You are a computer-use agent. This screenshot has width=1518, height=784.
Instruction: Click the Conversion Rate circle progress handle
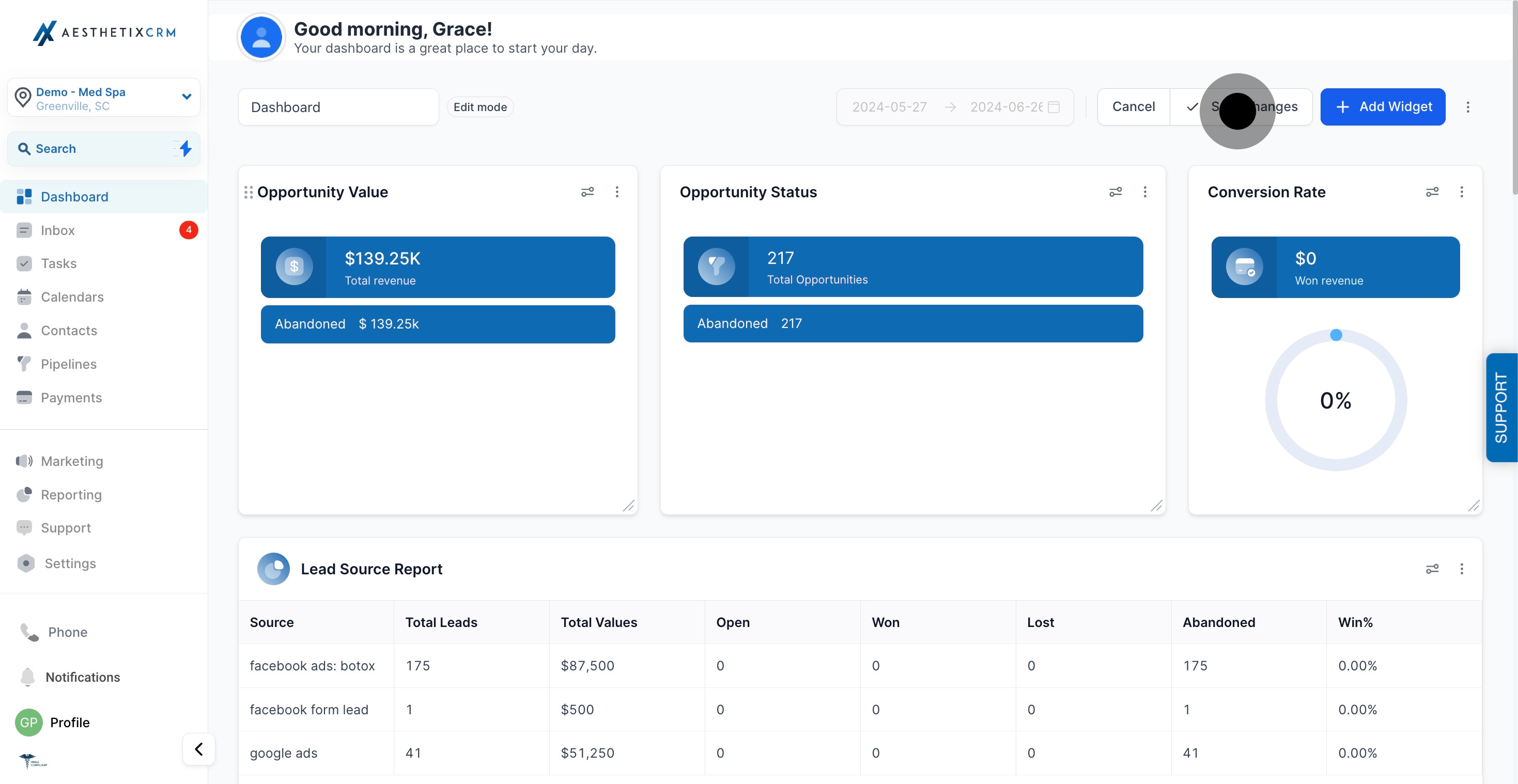tap(1336, 335)
